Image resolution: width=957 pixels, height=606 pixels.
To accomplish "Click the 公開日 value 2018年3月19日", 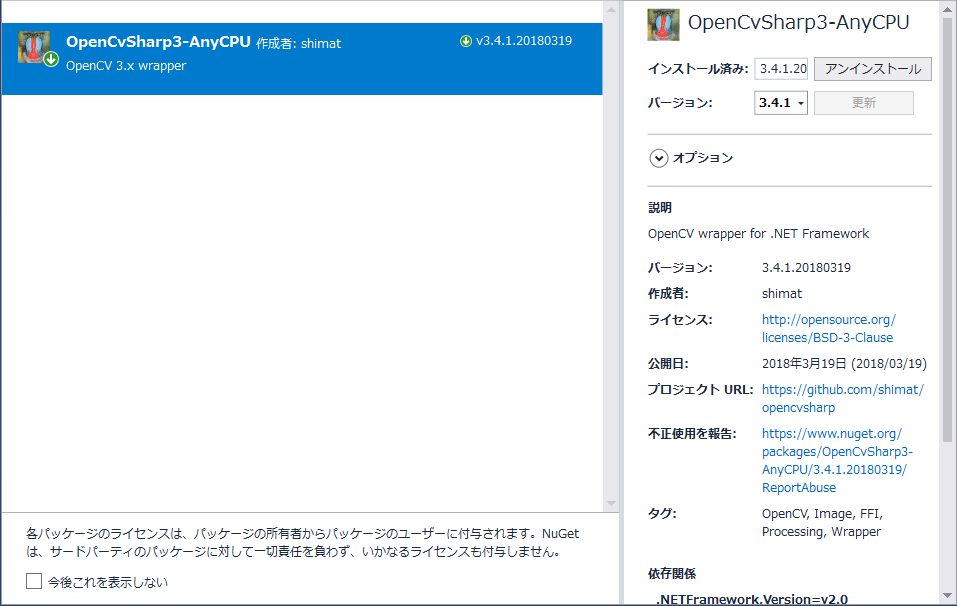I will [844, 364].
